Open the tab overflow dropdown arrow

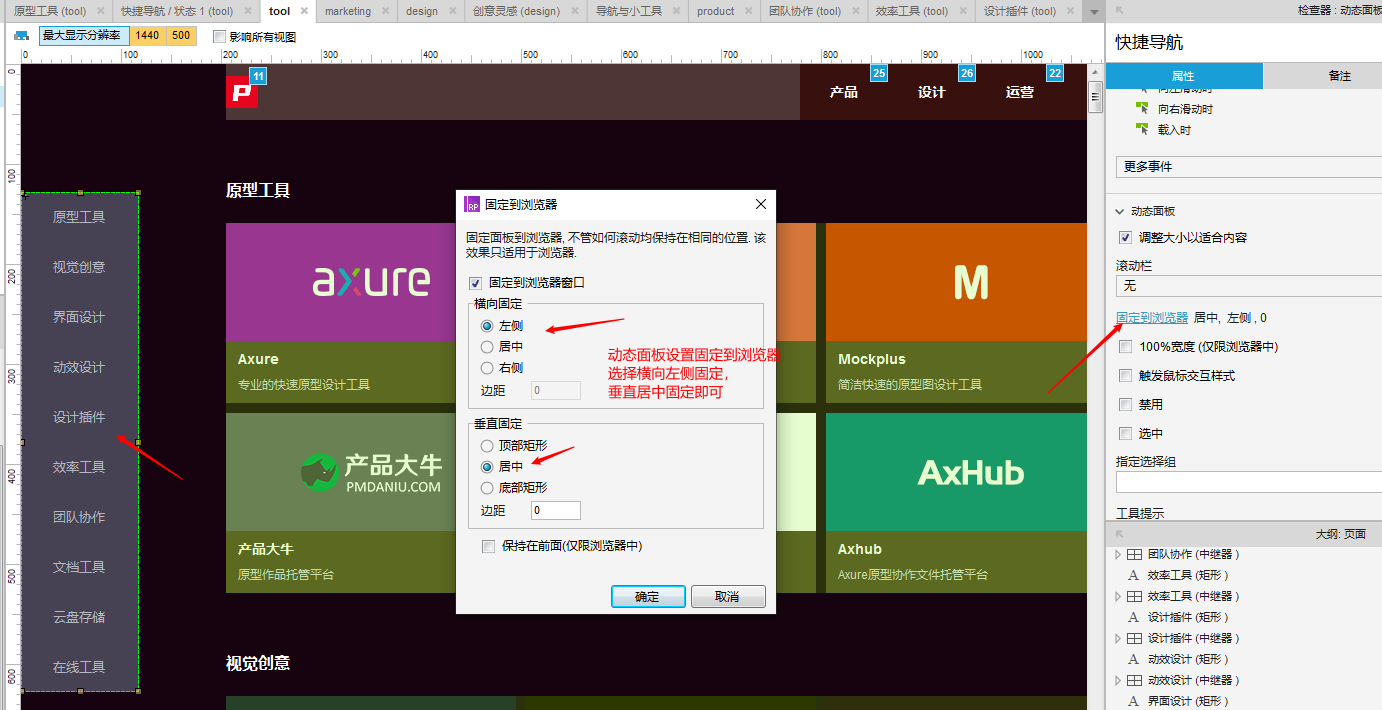coord(1094,12)
